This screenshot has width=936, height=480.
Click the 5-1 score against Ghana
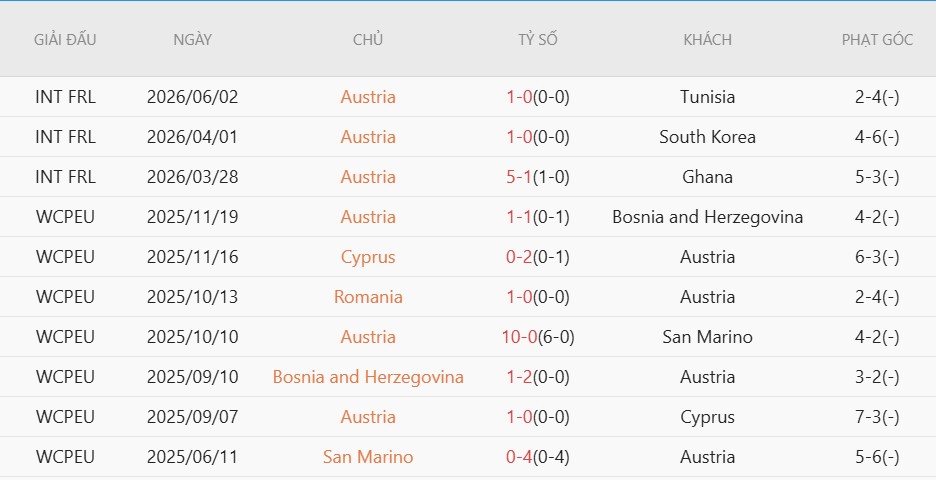(x=519, y=177)
